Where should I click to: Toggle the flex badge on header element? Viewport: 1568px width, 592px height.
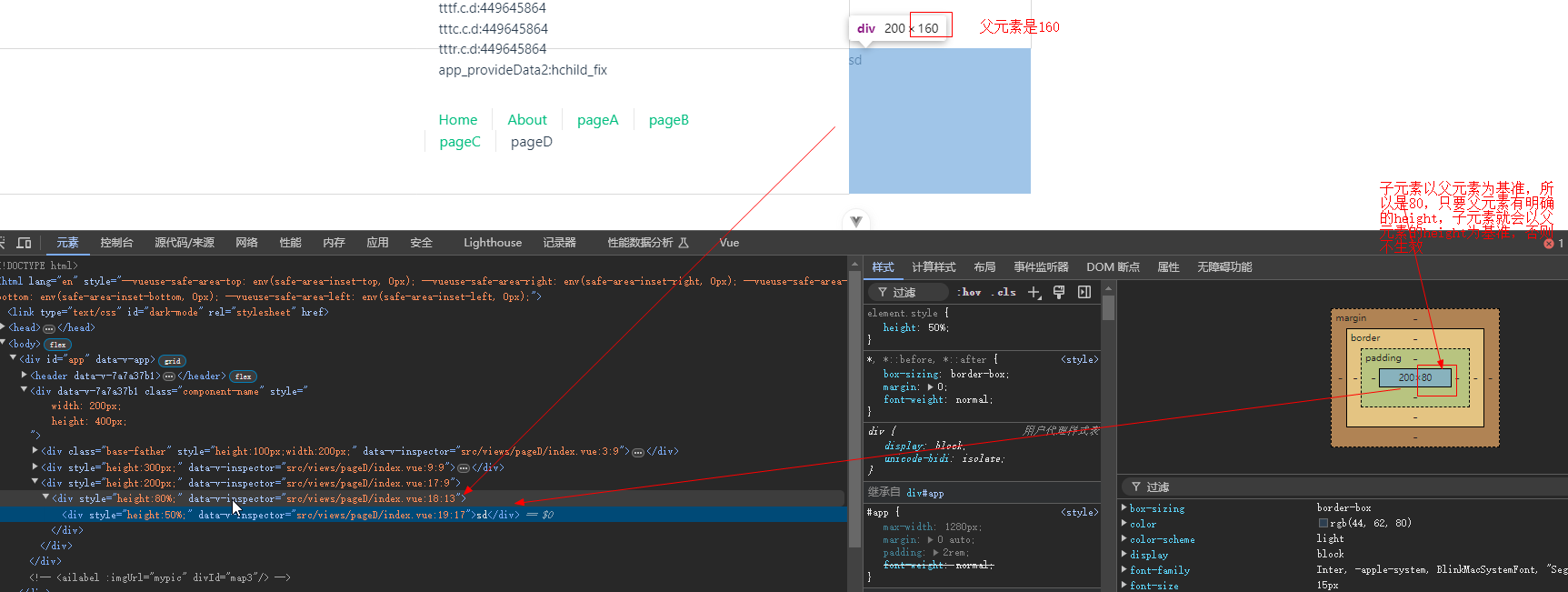(244, 376)
